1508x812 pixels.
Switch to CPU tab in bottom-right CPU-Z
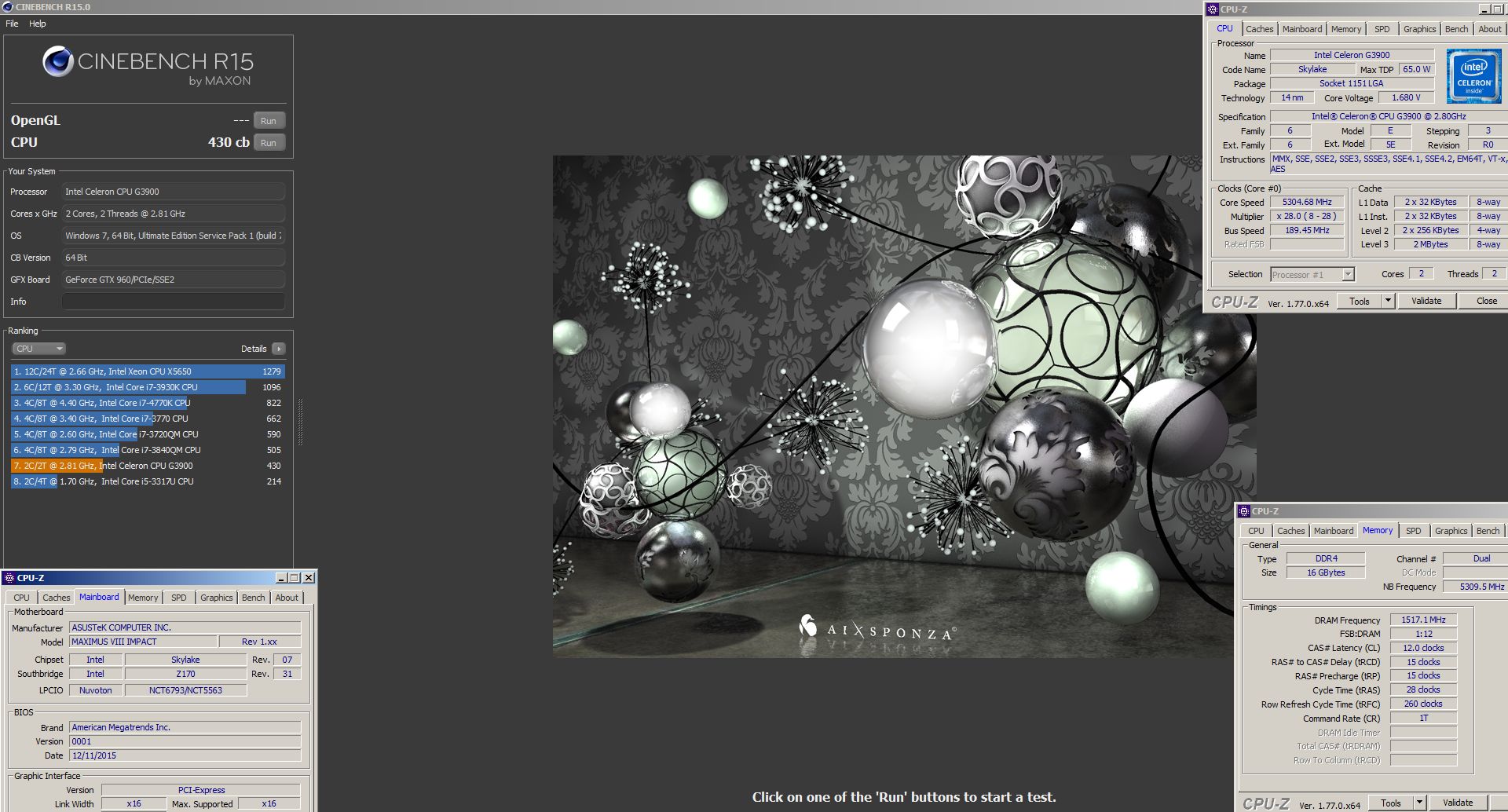(1256, 531)
